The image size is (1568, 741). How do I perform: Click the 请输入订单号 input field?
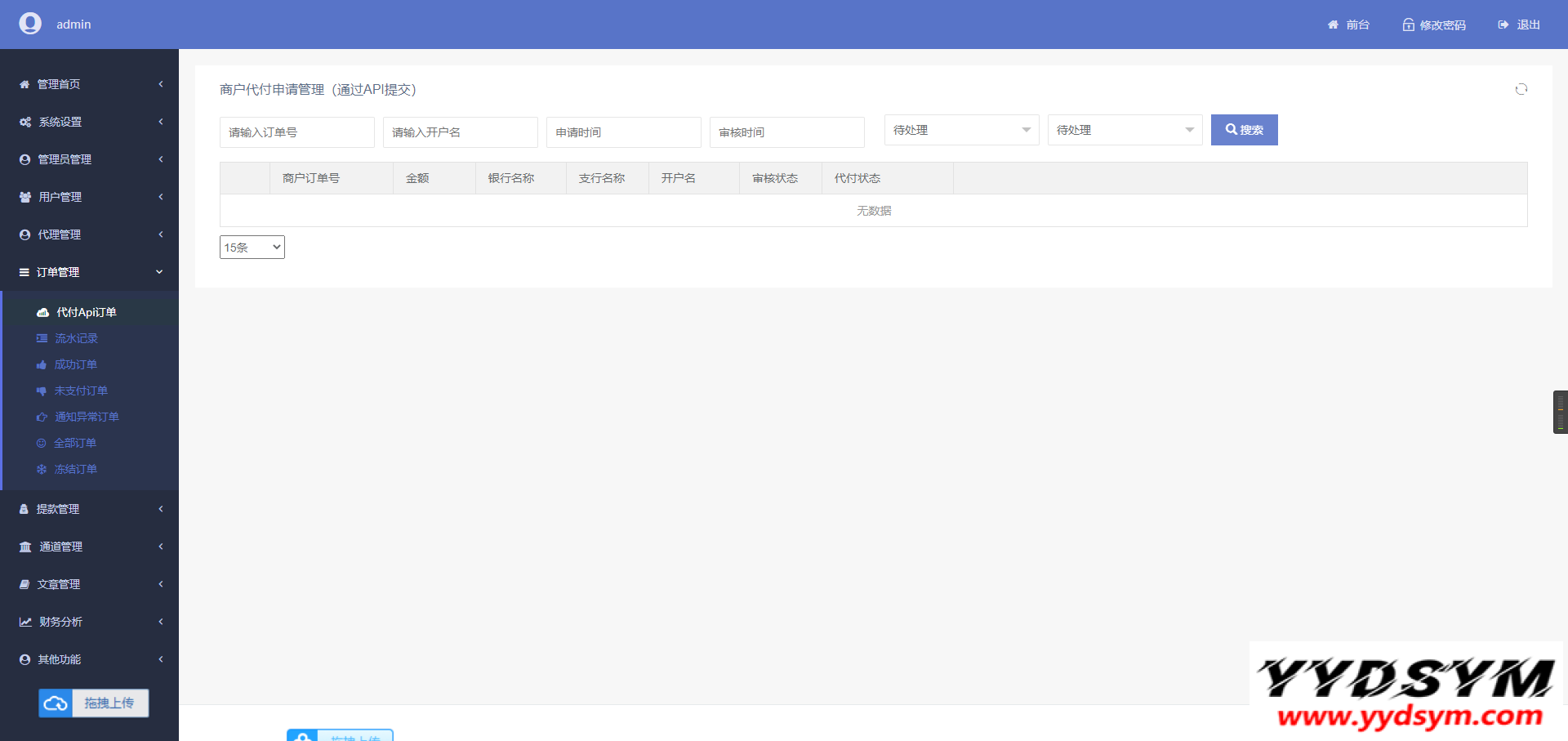click(x=296, y=132)
